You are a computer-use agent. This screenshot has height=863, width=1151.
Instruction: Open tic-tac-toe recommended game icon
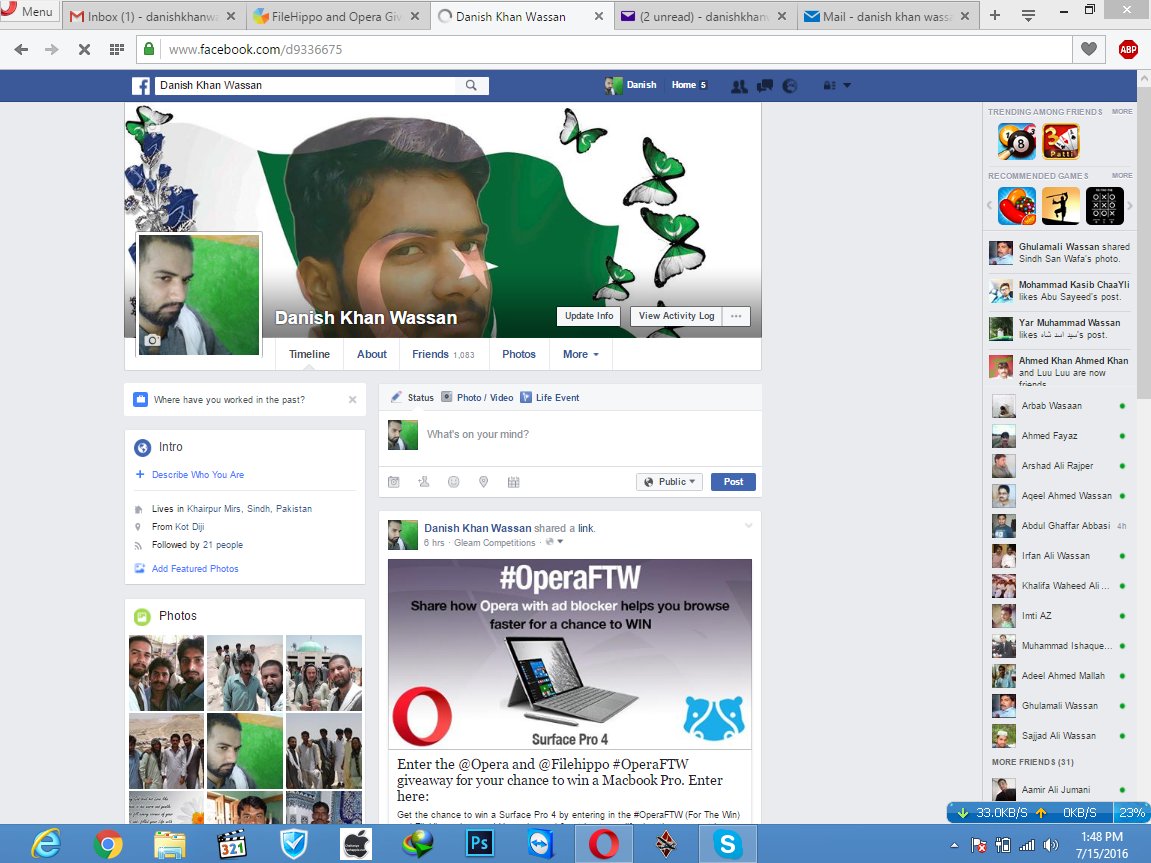coord(1105,205)
